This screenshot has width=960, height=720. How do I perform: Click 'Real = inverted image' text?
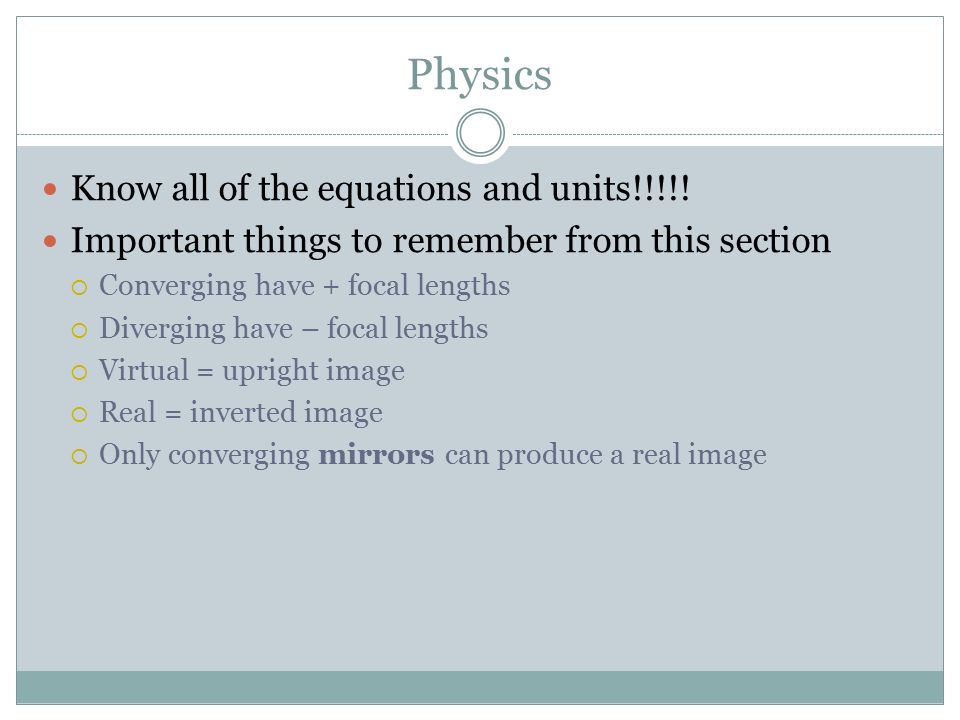(241, 413)
